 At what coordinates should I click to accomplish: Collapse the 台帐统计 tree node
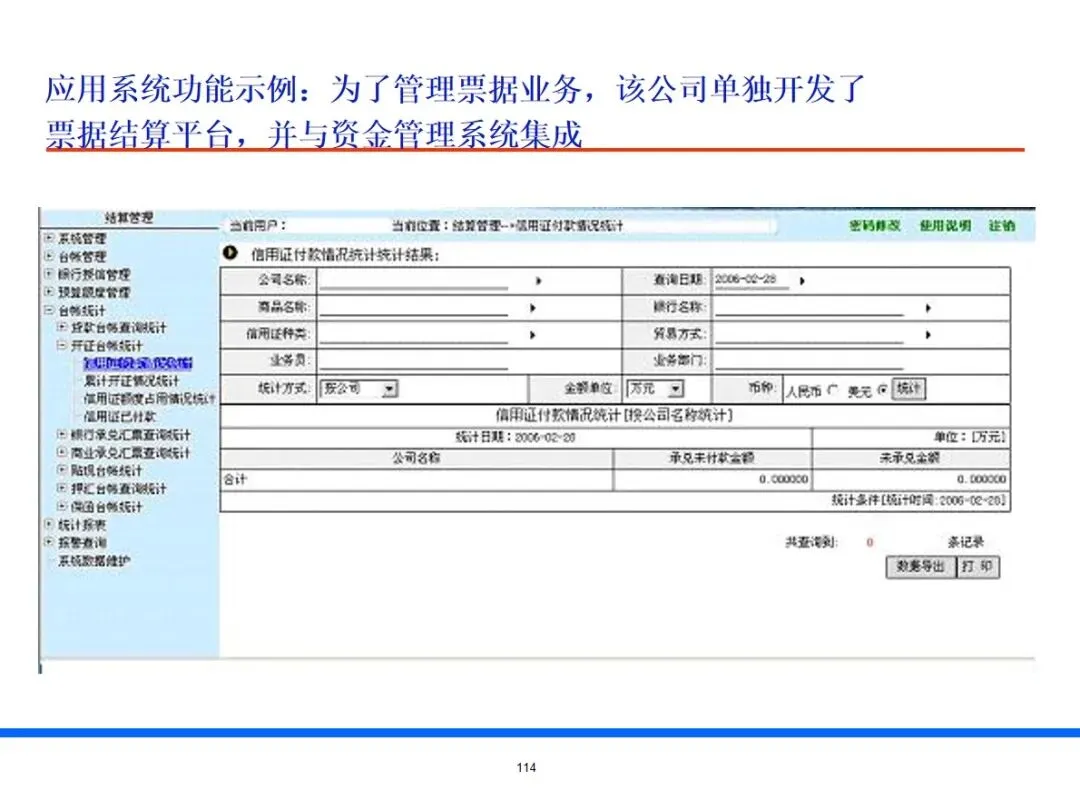[49, 310]
